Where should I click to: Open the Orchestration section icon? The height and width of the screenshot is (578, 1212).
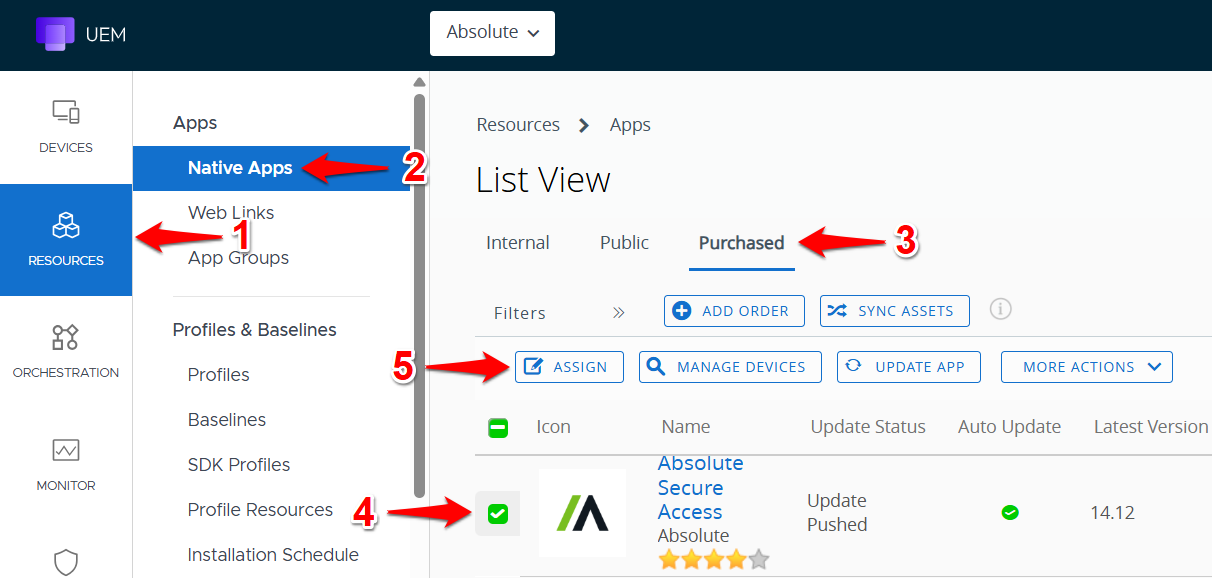[x=66, y=337]
